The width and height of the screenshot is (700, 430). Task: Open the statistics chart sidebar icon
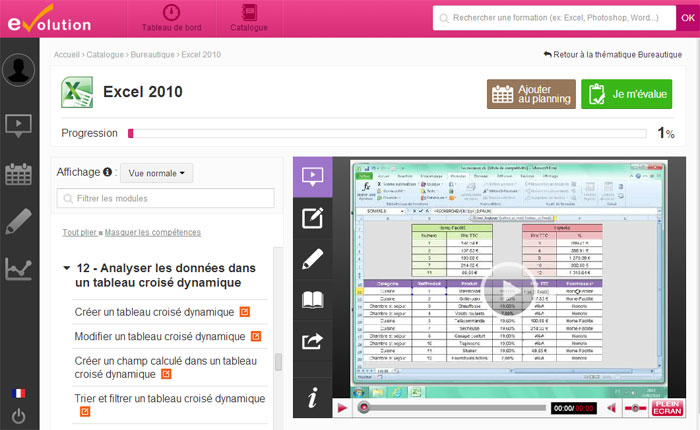pyautogui.click(x=18, y=269)
